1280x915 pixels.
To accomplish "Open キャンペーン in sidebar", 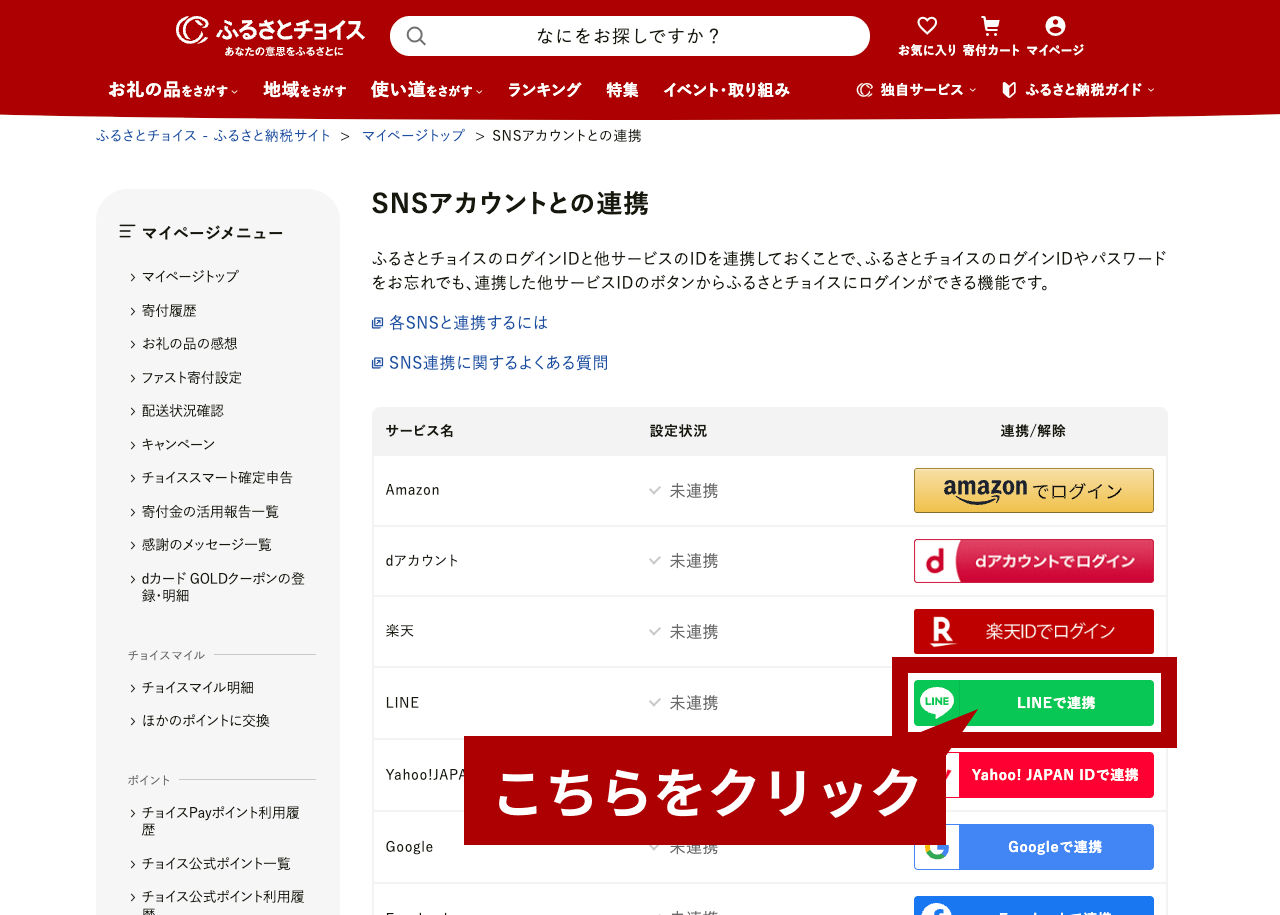I will tap(178, 444).
